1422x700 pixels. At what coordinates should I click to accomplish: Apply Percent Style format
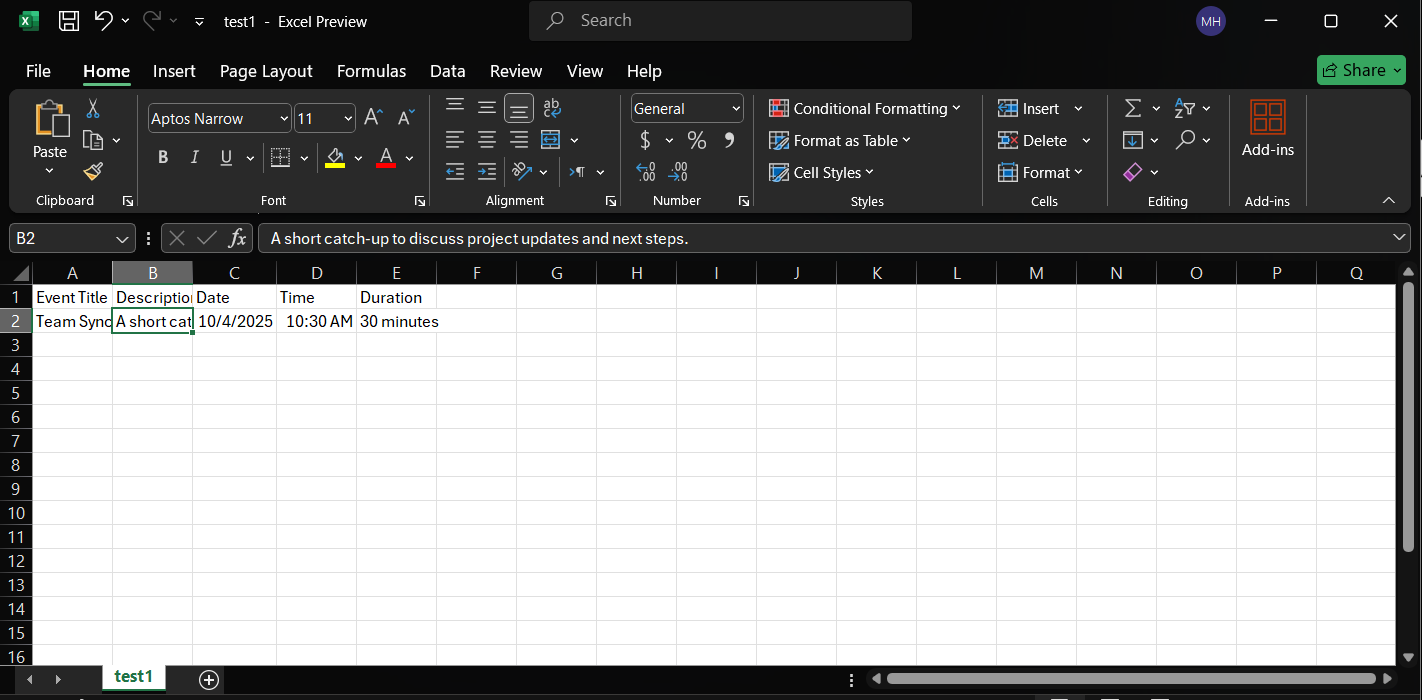[697, 140]
